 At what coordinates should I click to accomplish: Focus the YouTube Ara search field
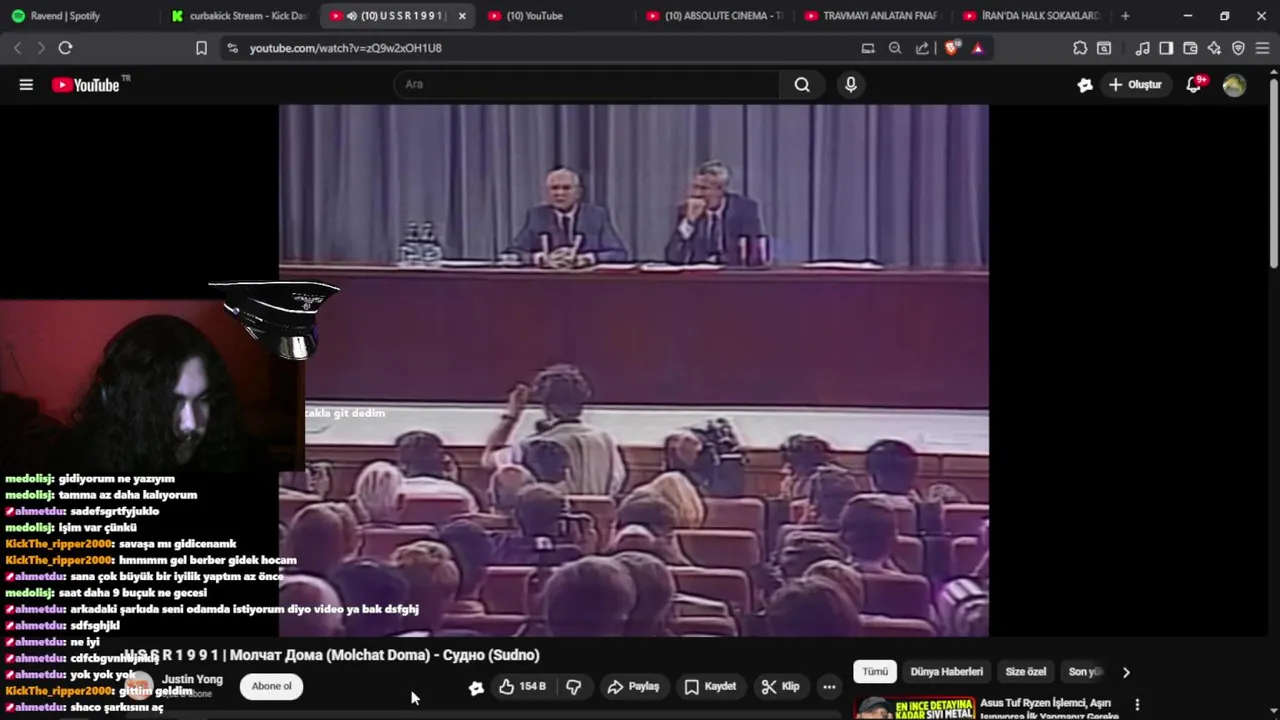(x=587, y=85)
